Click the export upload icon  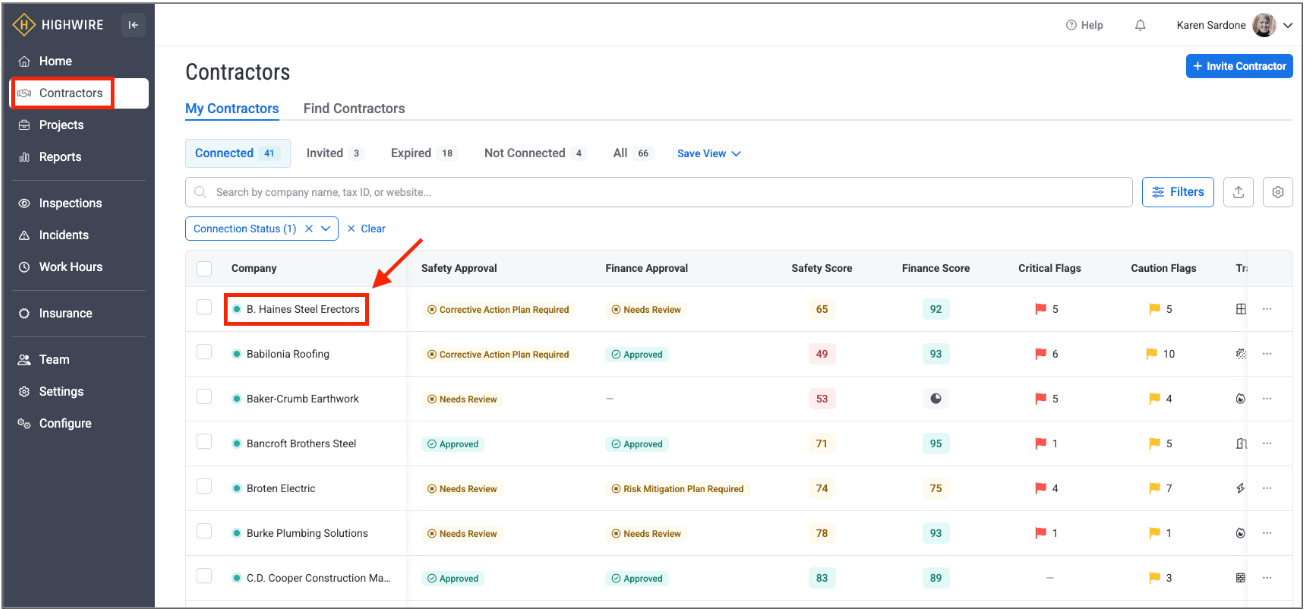1238,192
